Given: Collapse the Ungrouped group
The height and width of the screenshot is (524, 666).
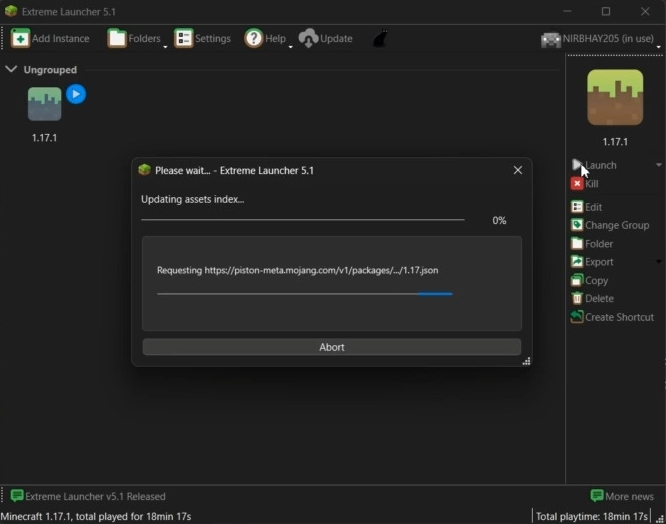Looking at the screenshot, I should [x=11, y=69].
